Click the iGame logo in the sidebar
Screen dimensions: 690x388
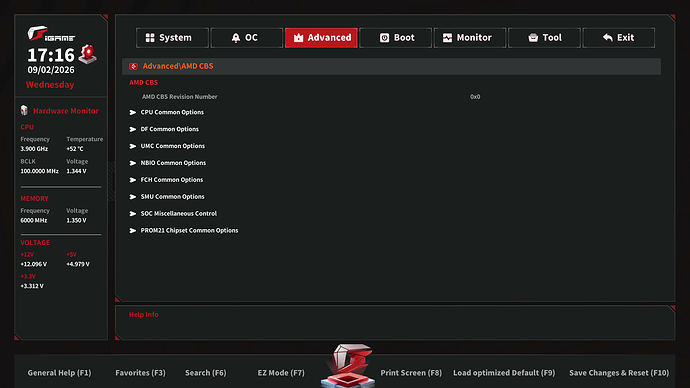click(51, 34)
